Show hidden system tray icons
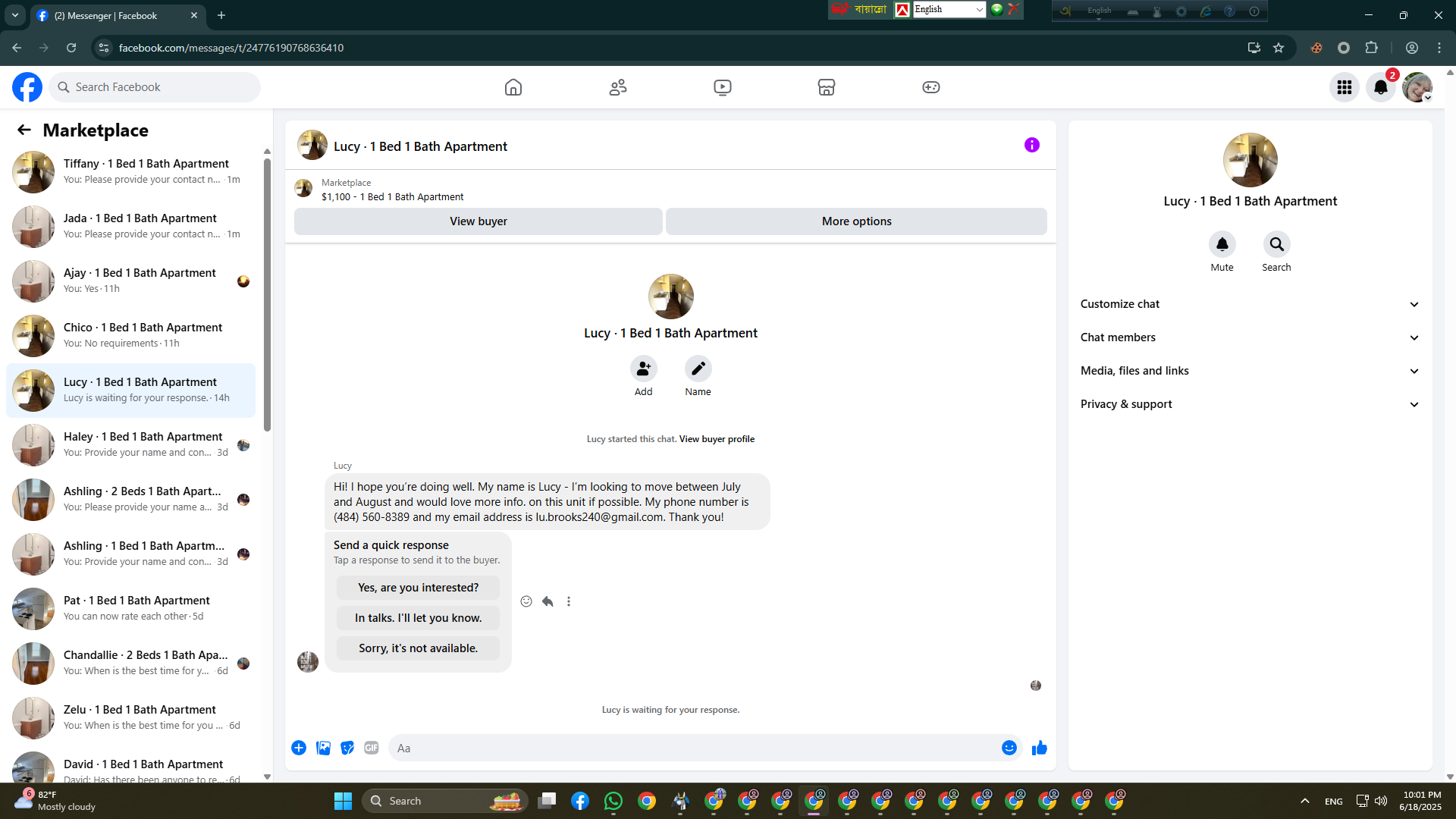 point(1305,801)
